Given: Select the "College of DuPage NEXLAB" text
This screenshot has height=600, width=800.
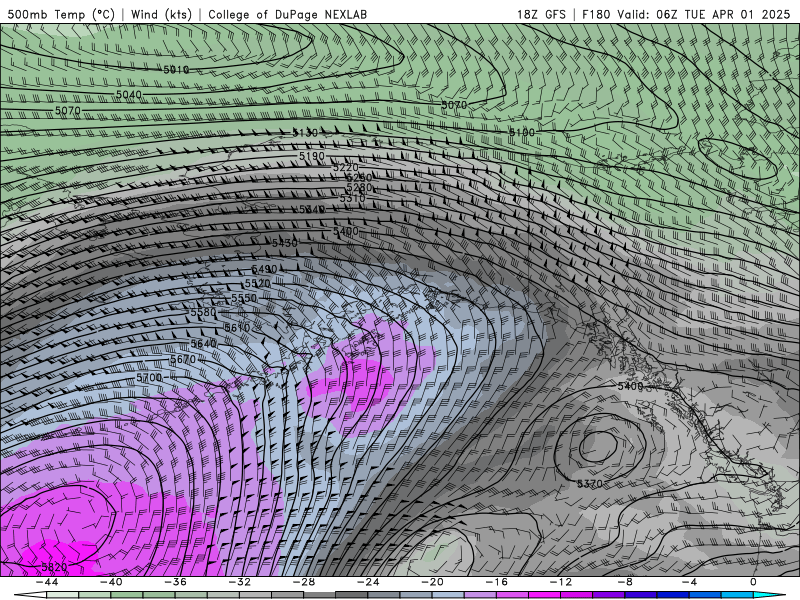Looking at the screenshot, I should pyautogui.click(x=287, y=14).
